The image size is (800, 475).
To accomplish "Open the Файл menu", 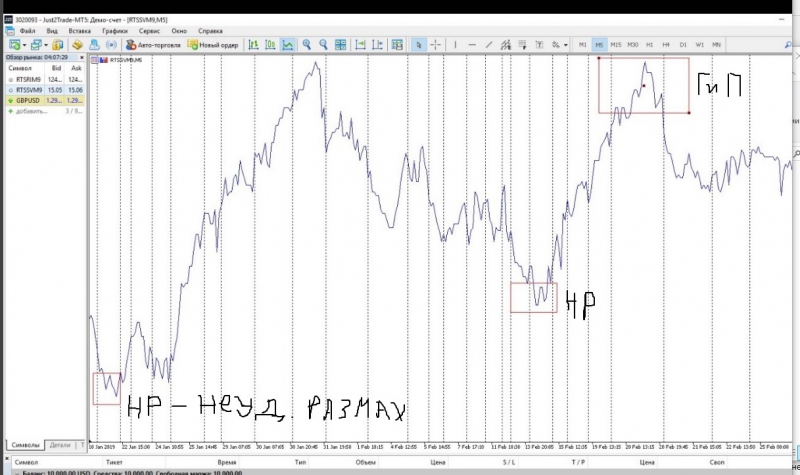I will (x=28, y=31).
